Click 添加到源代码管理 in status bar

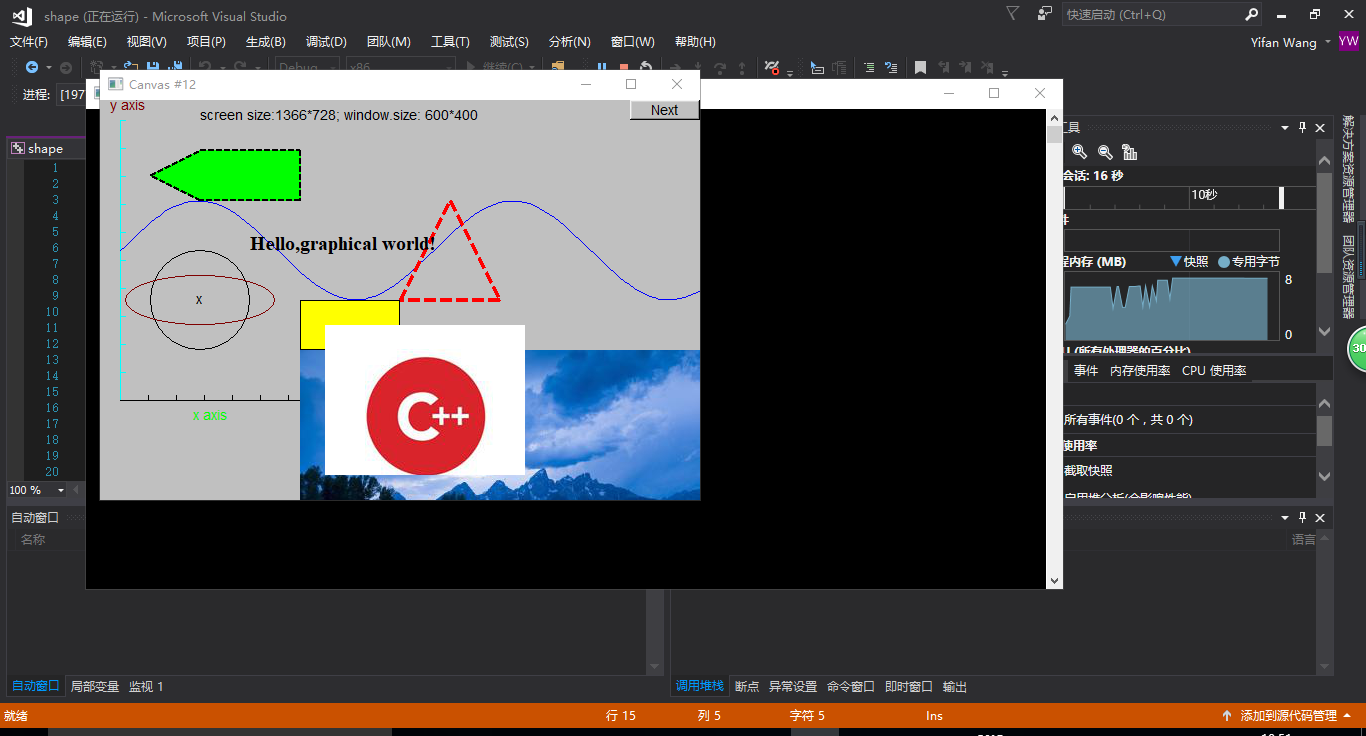(1289, 716)
